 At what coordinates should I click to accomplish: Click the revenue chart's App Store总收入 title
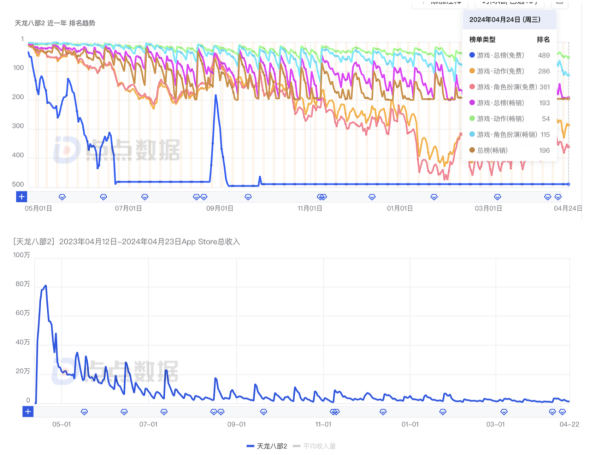pos(126,242)
